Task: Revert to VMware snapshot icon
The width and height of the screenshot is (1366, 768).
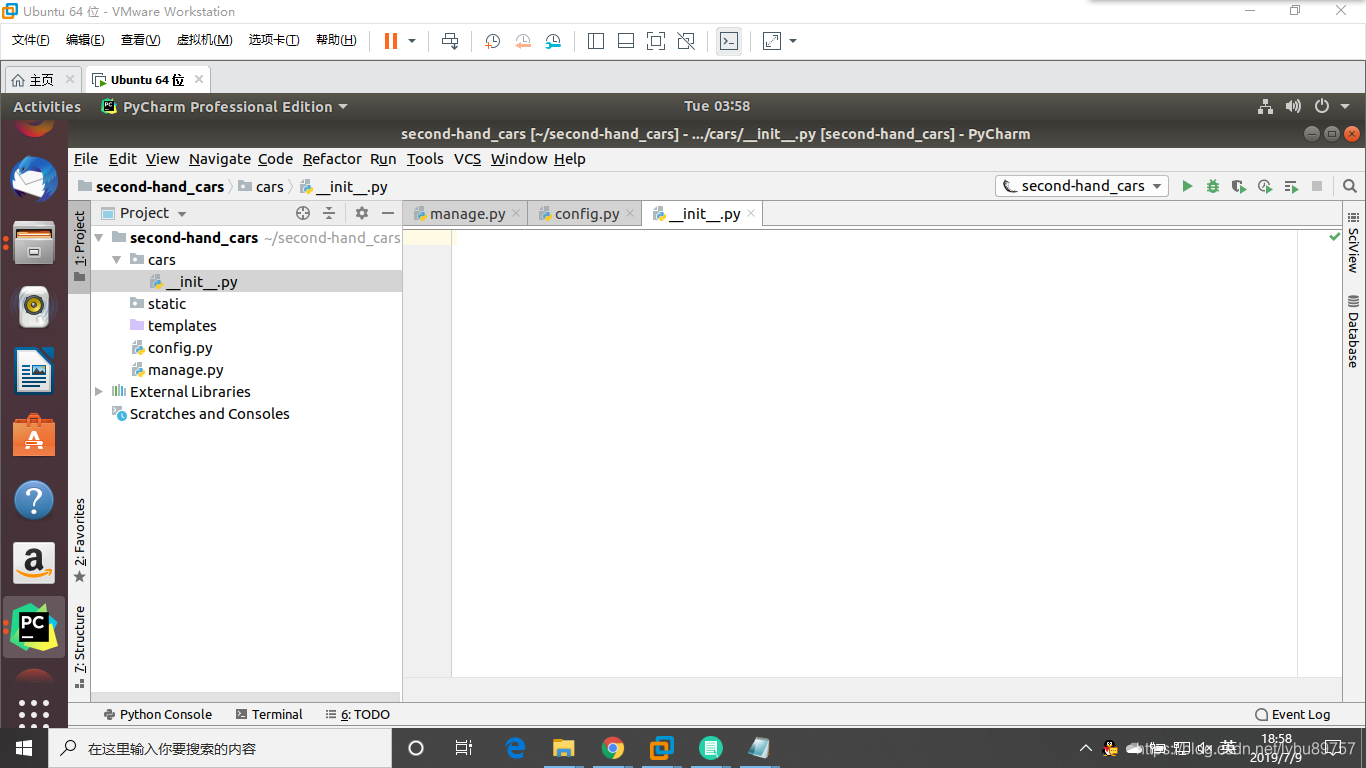Action: tap(523, 41)
